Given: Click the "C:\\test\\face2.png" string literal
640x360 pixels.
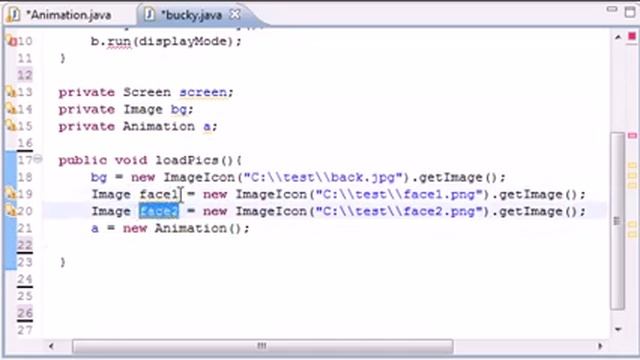Looking at the screenshot, I should [x=399, y=211].
